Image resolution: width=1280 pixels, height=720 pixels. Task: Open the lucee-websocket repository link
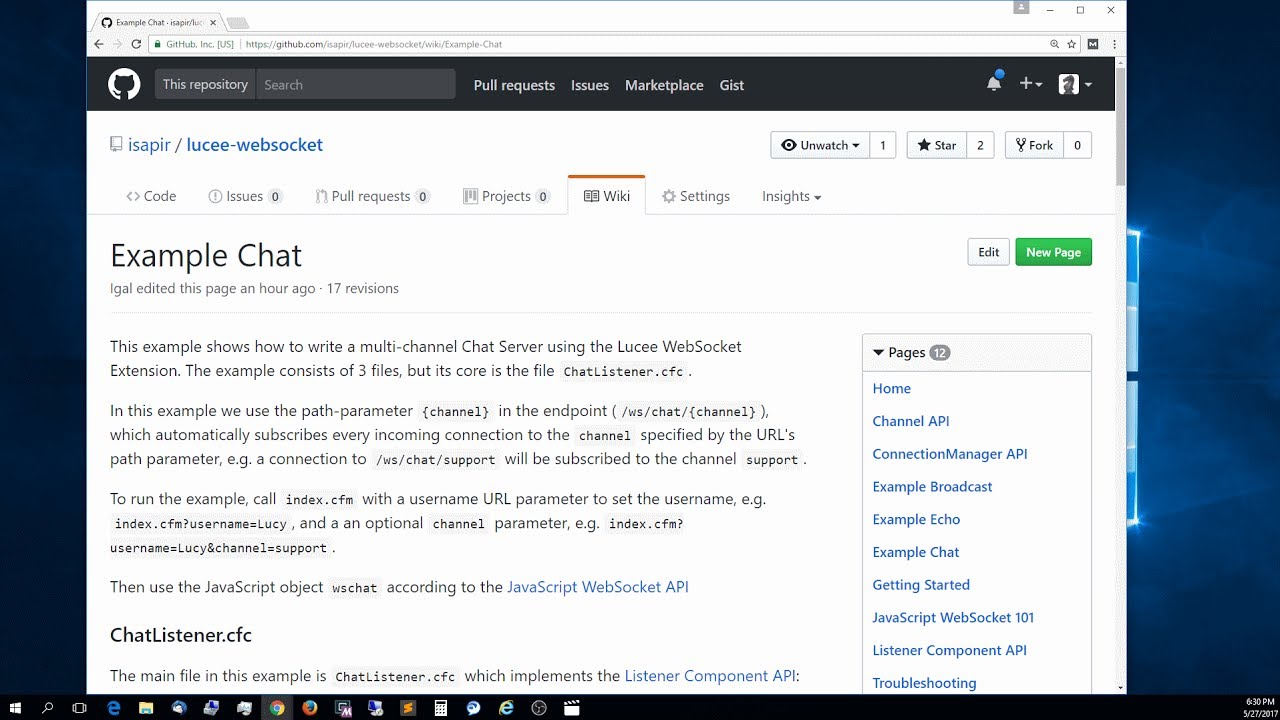tap(254, 145)
